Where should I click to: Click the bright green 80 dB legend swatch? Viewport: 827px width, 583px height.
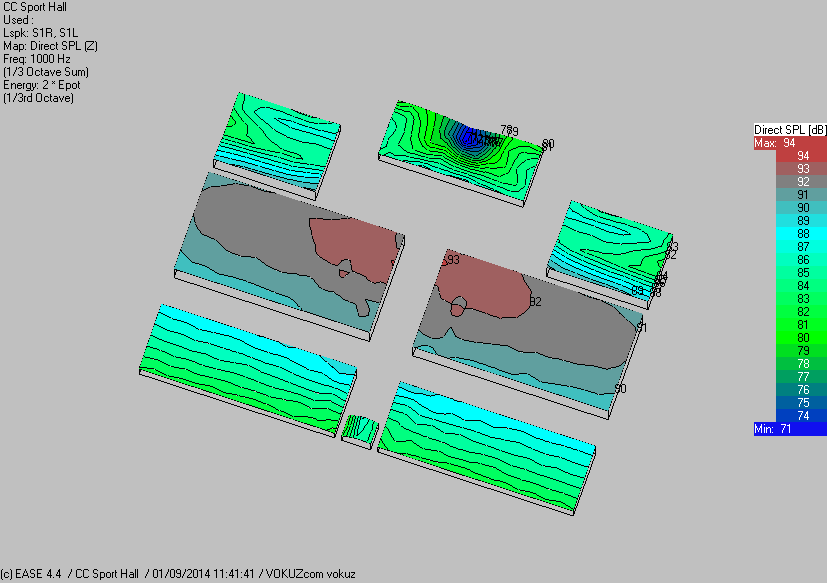point(790,337)
